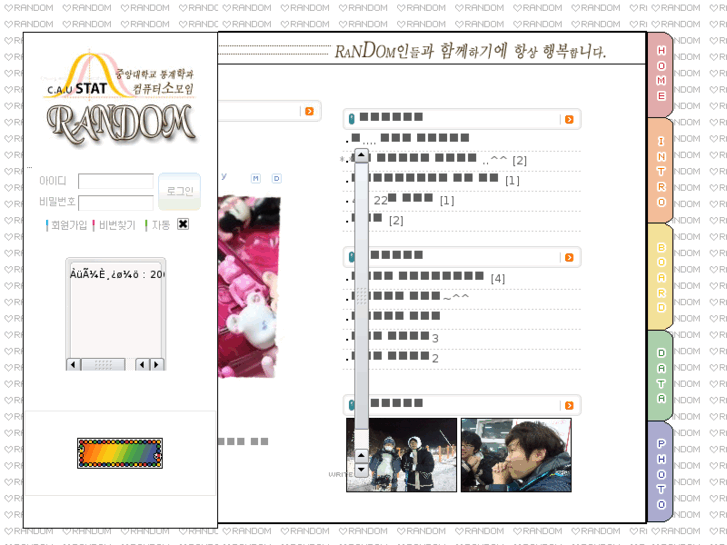Click the 로그인 login button
The width and height of the screenshot is (727, 545).
click(179, 191)
